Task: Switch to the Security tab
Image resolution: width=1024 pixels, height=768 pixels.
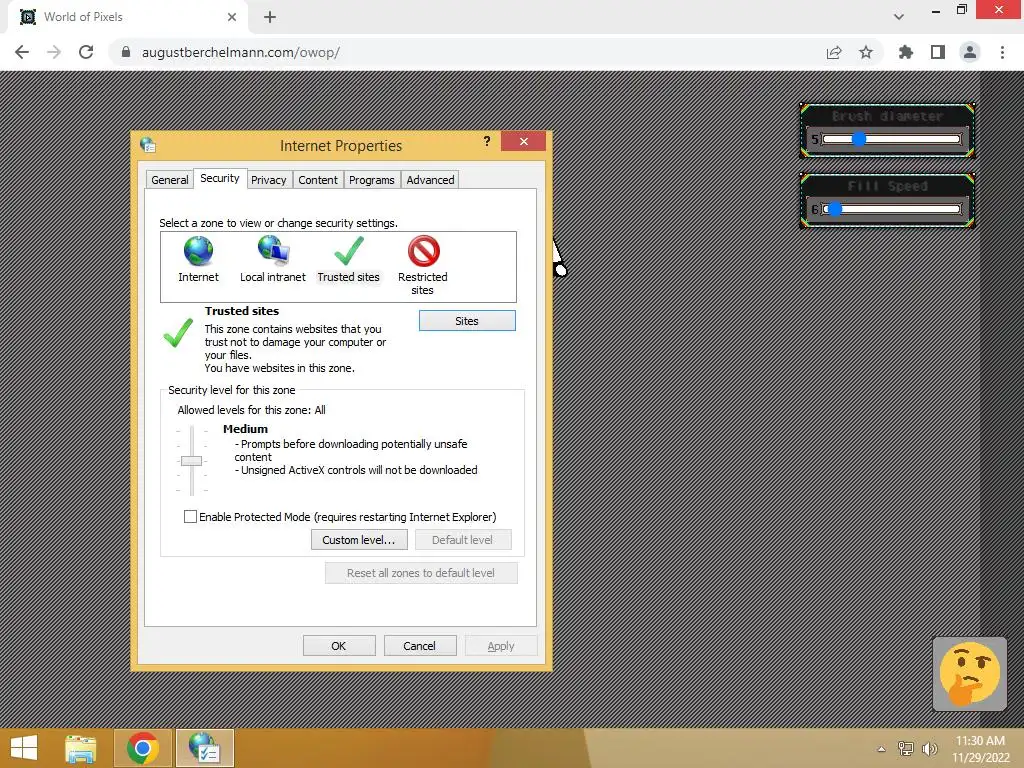Action: point(220,178)
